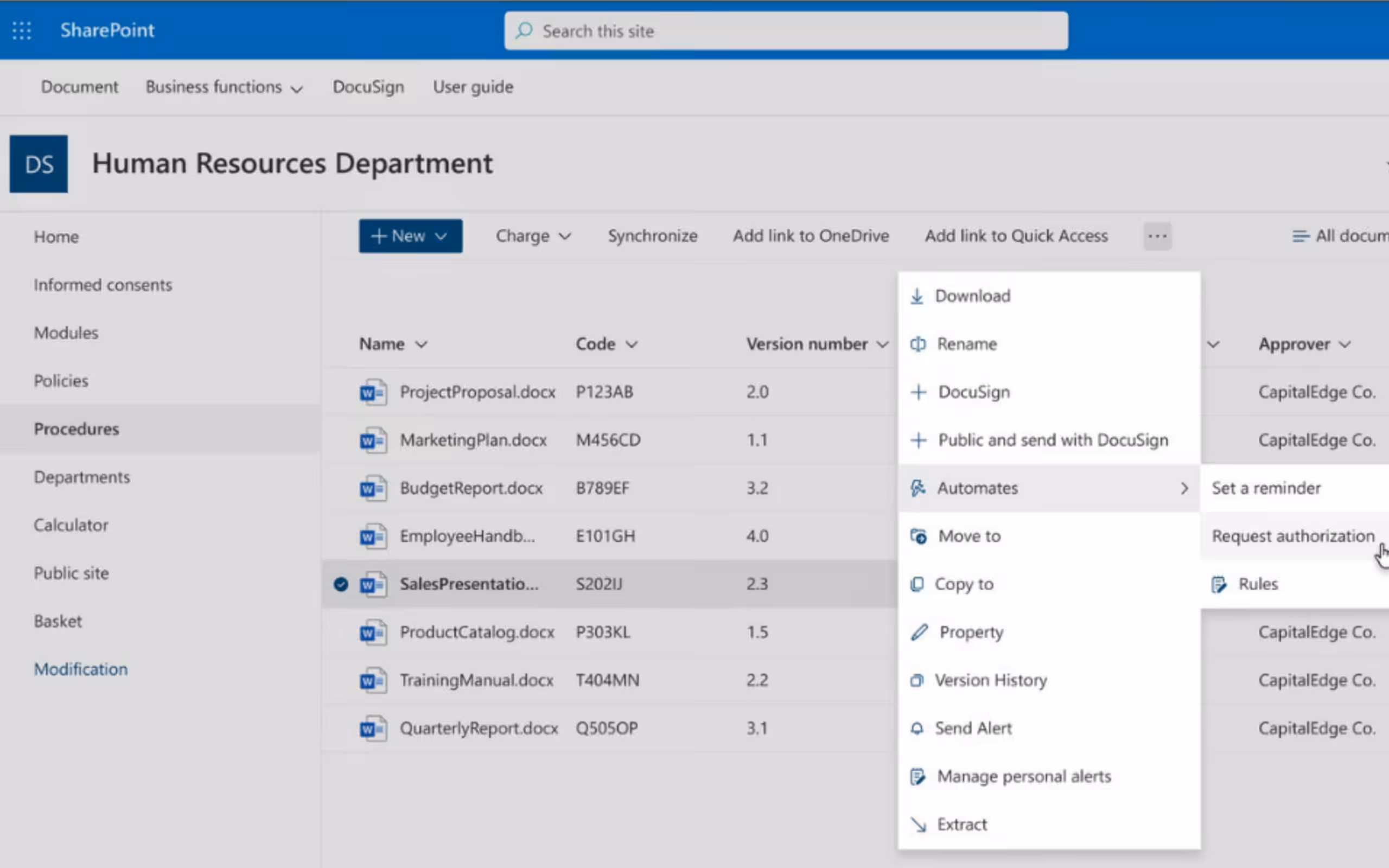Click the Word icon beside BudgetReport.docx
Image resolution: width=1389 pixels, height=868 pixels.
(373, 489)
